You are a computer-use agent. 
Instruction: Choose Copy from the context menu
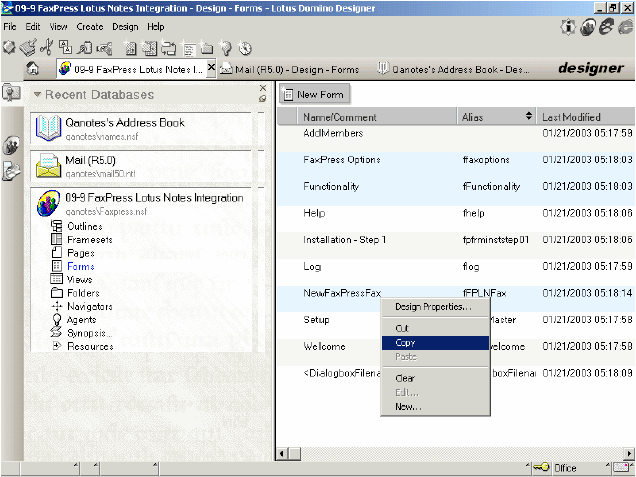(405, 342)
